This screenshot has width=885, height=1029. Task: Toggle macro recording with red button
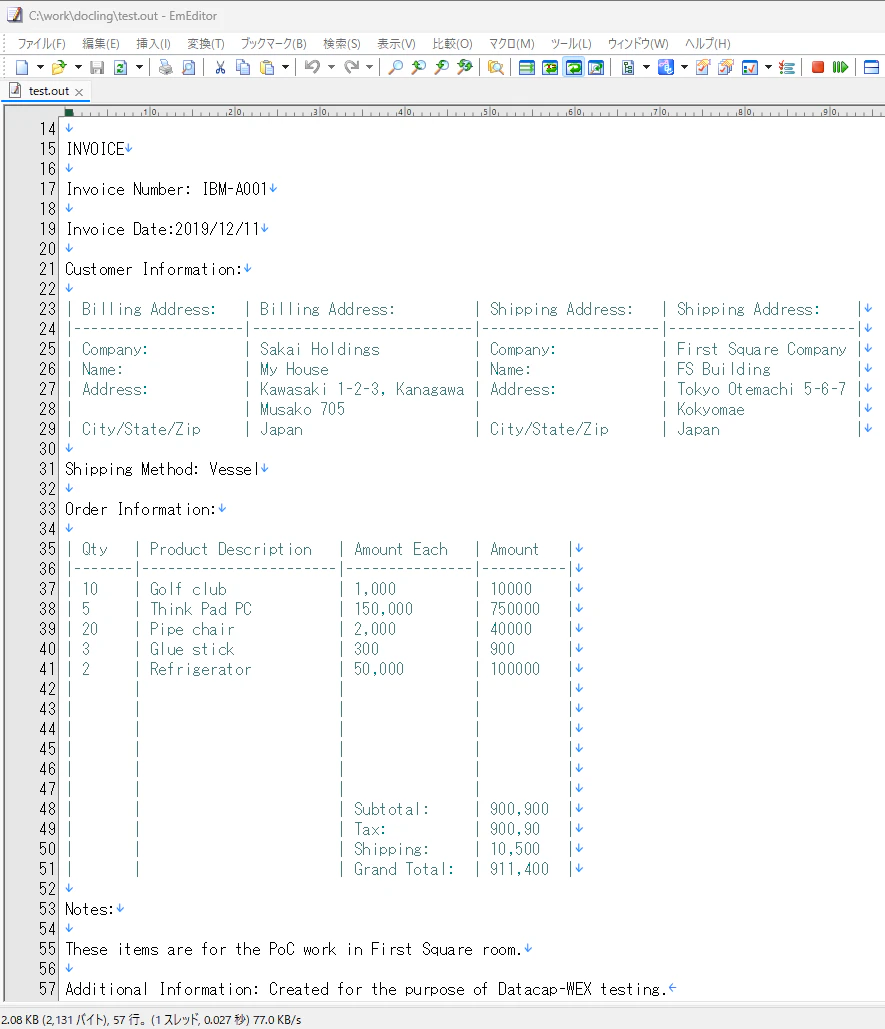pos(817,67)
